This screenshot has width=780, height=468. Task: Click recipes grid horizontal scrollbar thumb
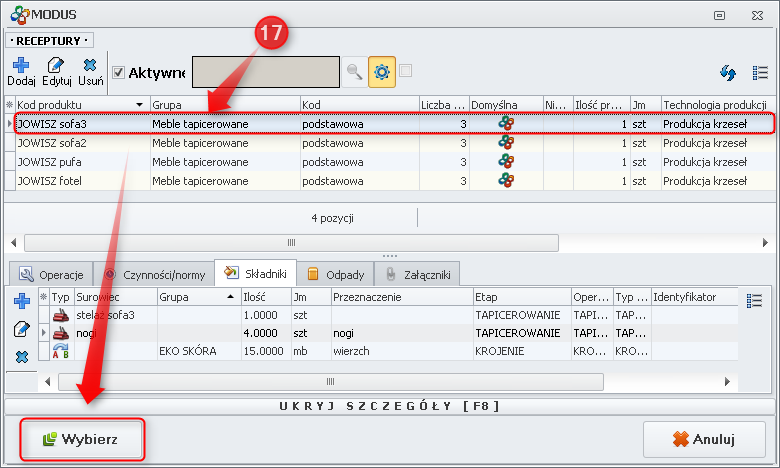(291, 243)
